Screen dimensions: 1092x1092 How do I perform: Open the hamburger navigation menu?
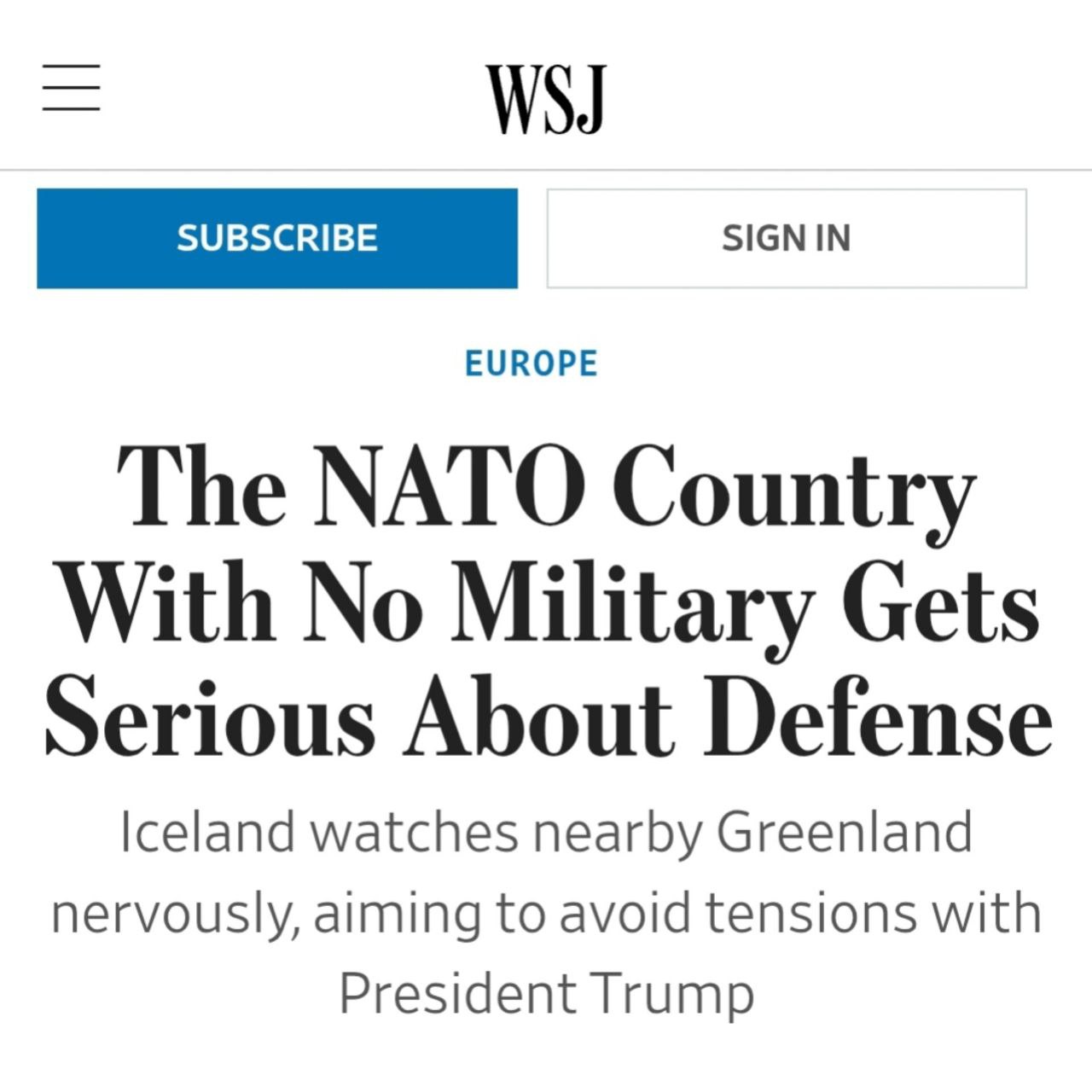[72, 87]
